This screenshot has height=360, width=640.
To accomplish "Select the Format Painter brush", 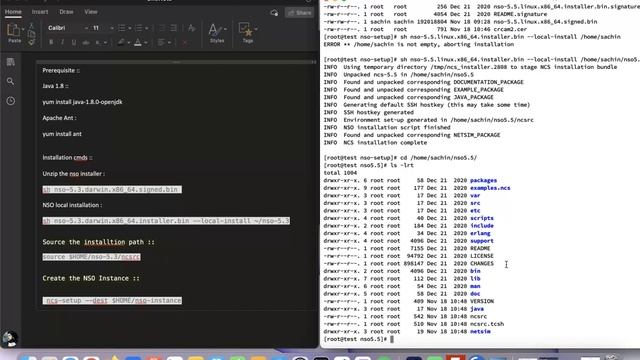I will pos(31,42).
